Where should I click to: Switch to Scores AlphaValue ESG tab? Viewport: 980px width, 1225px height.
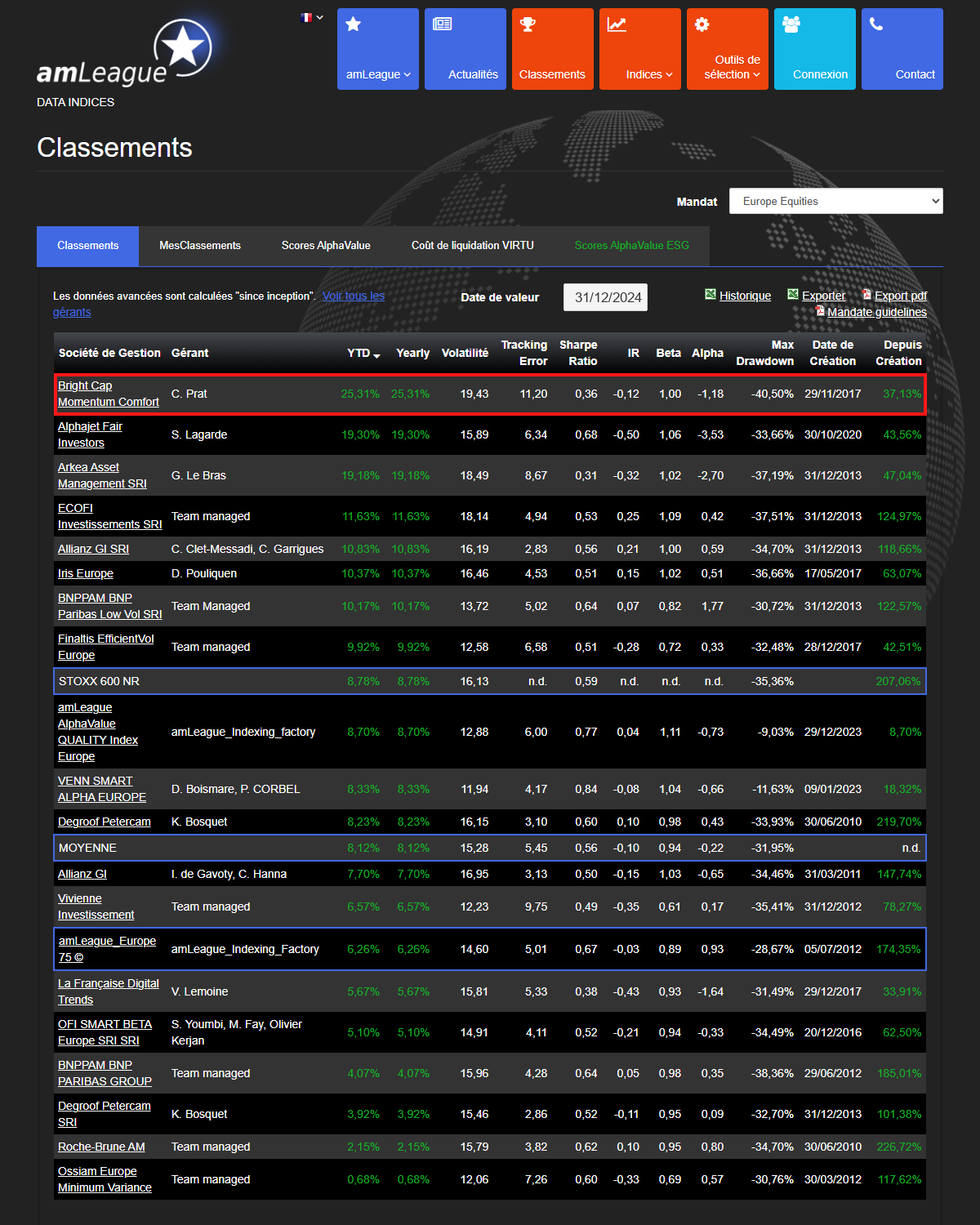(x=632, y=246)
